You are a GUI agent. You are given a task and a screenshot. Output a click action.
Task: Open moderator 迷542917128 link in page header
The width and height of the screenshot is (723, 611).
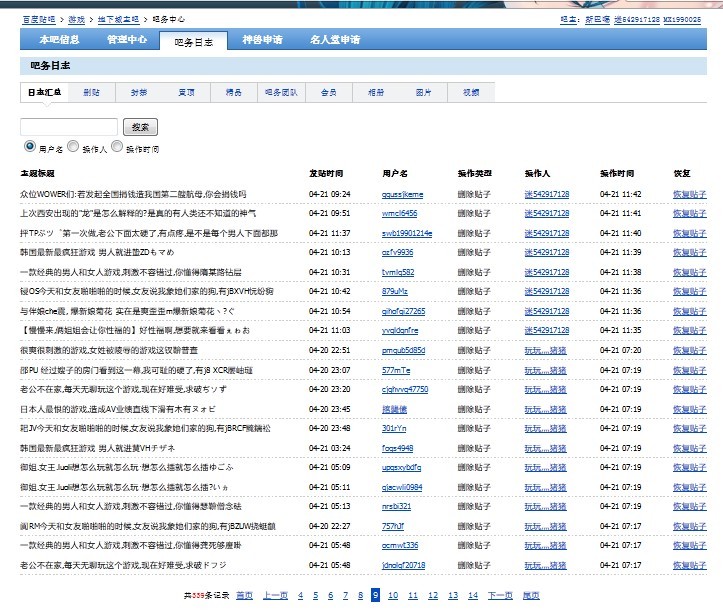coord(637,19)
